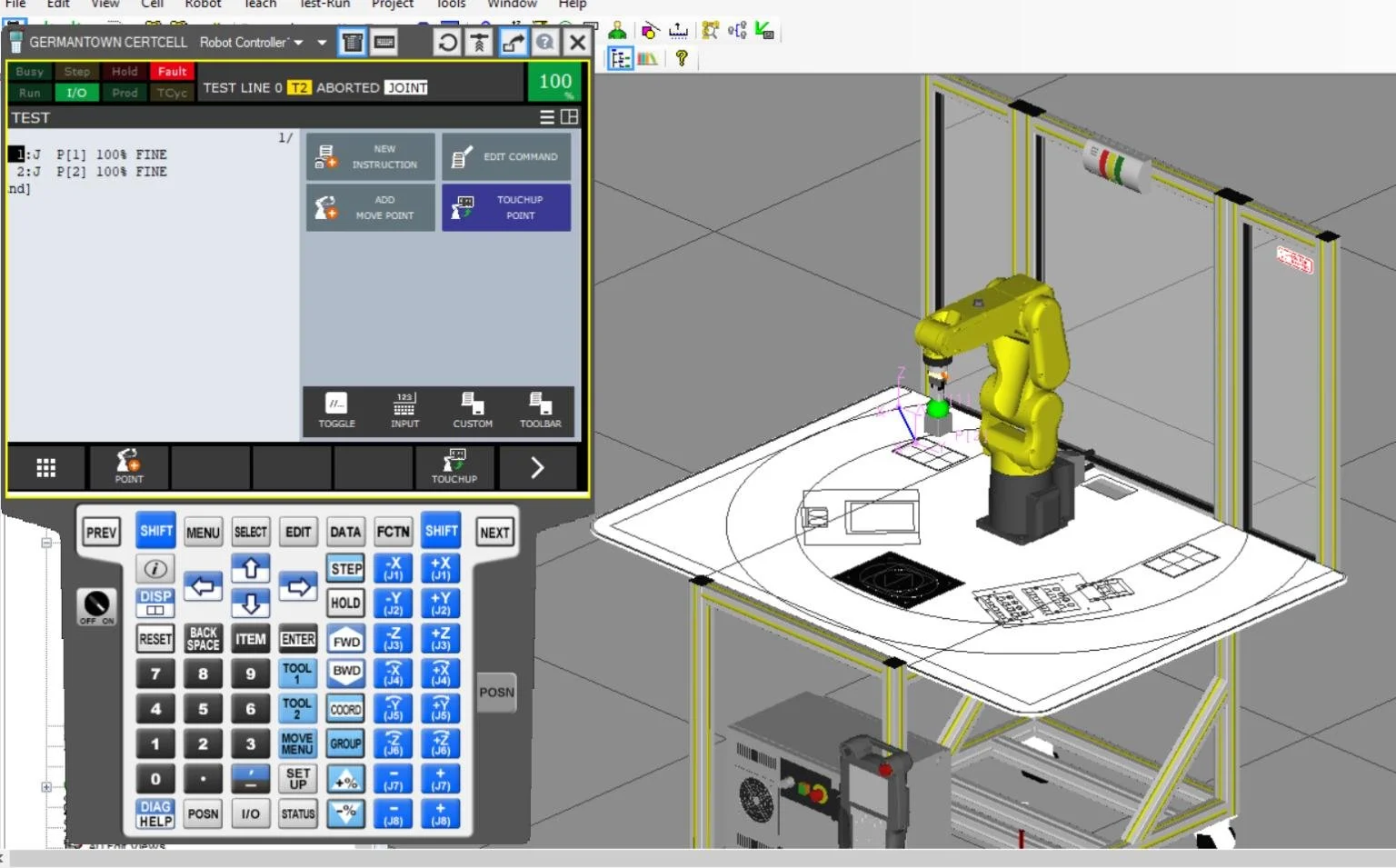Open the Test-Run menu

pyautogui.click(x=325, y=5)
